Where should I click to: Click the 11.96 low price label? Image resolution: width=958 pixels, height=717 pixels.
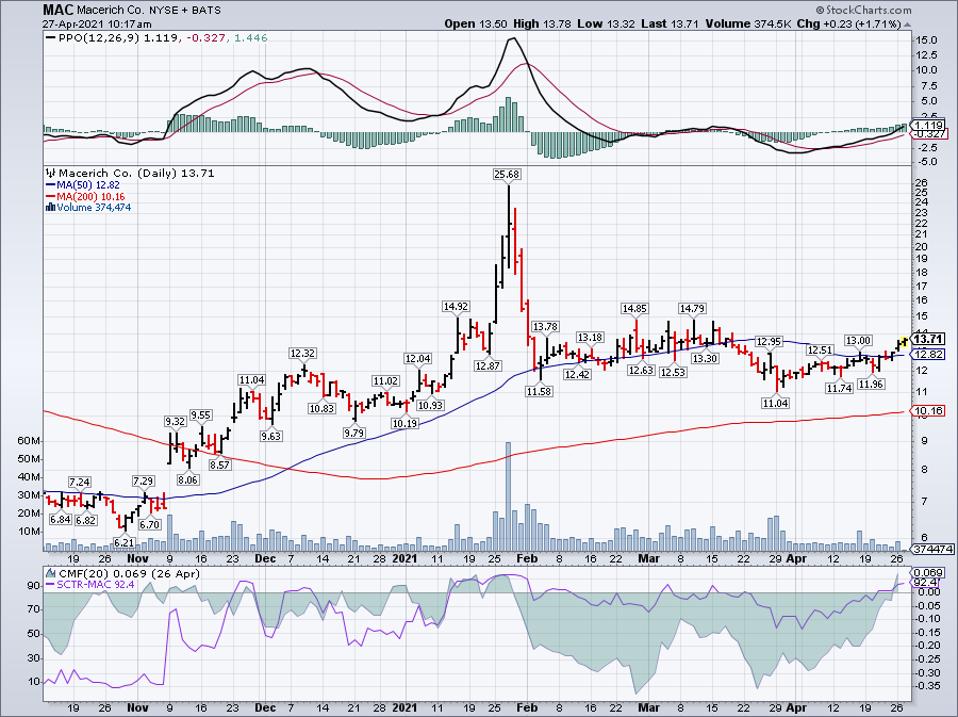click(x=871, y=384)
